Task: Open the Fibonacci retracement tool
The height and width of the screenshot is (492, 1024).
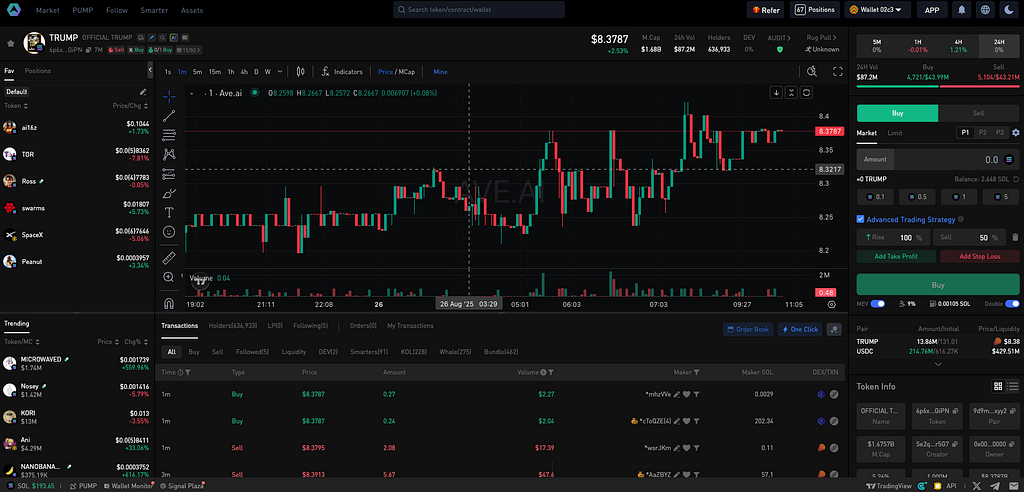Action: coord(169,135)
